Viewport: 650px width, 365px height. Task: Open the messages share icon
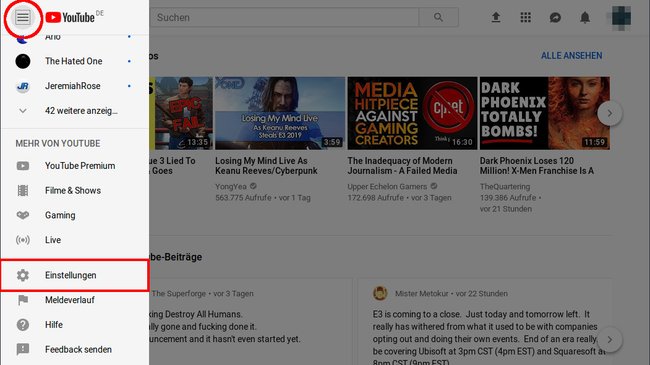click(555, 17)
